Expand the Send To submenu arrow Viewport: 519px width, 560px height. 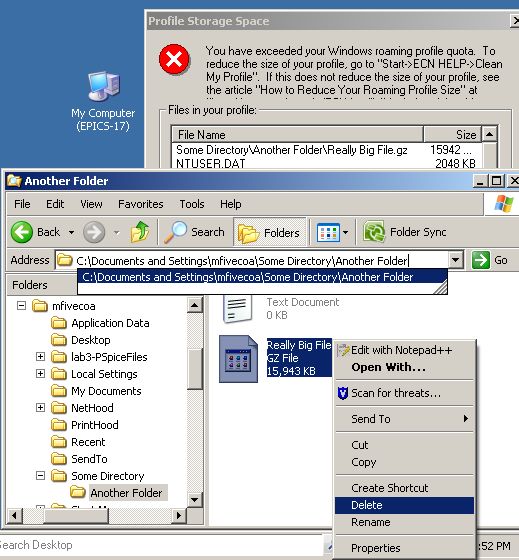tap(465, 418)
